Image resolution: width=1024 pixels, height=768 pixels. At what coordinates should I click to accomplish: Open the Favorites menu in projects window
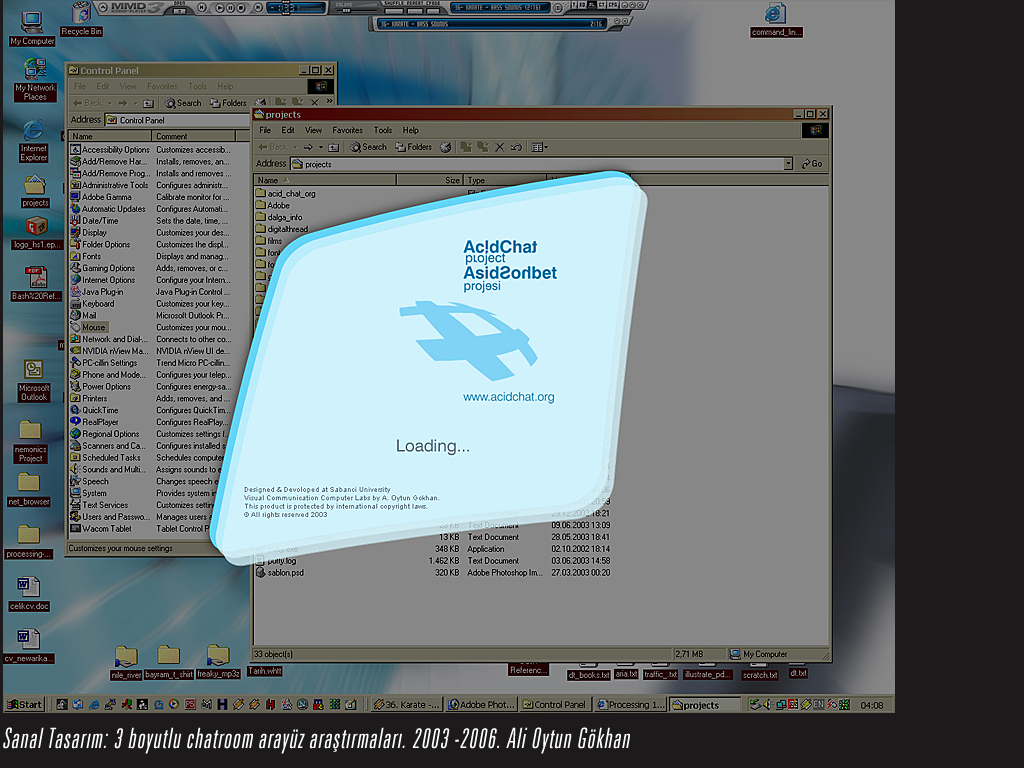click(x=347, y=130)
